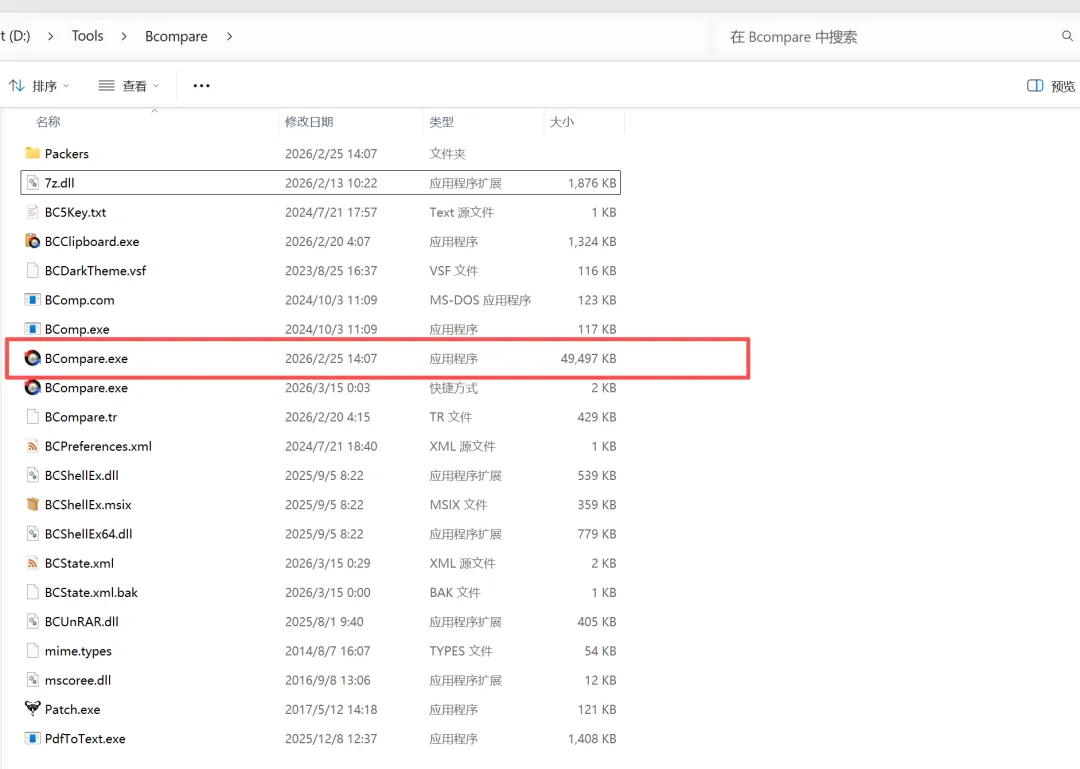Click the PdfToText.exe icon
The height and width of the screenshot is (769, 1080).
(x=32, y=739)
